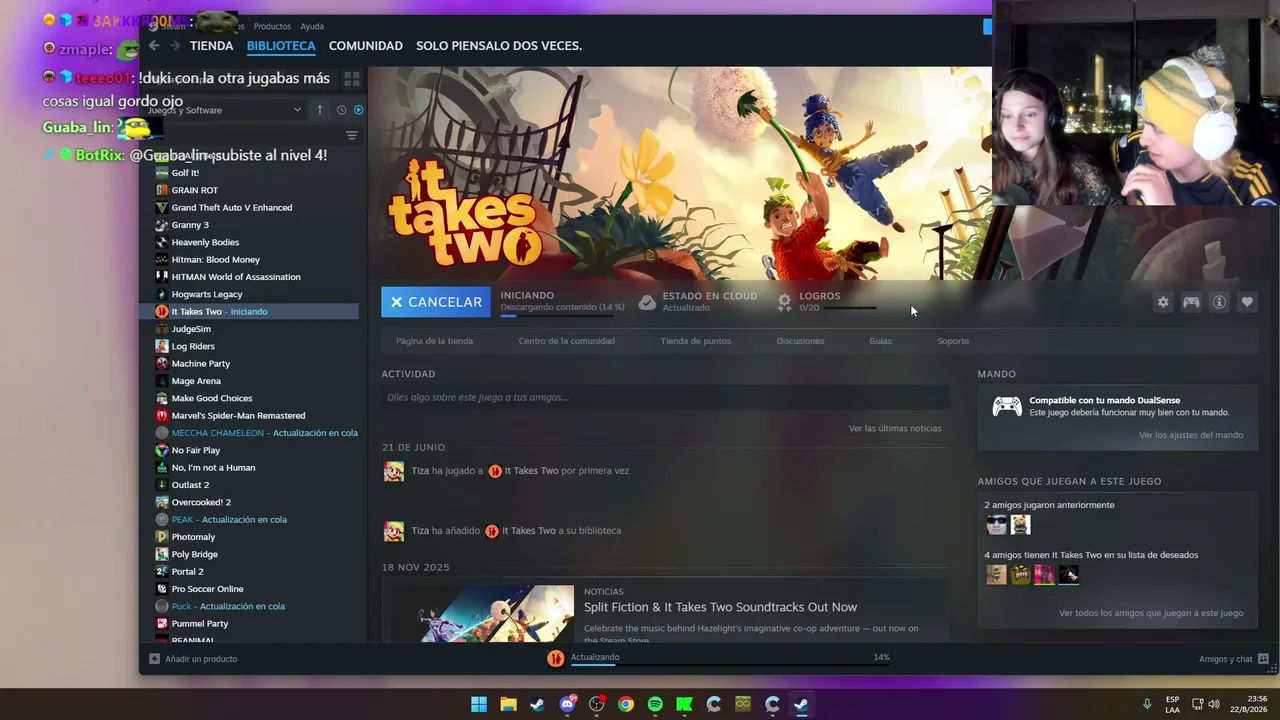Toggle ready-to-play filter in sidebar
This screenshot has width=1280, height=720.
[x=358, y=110]
